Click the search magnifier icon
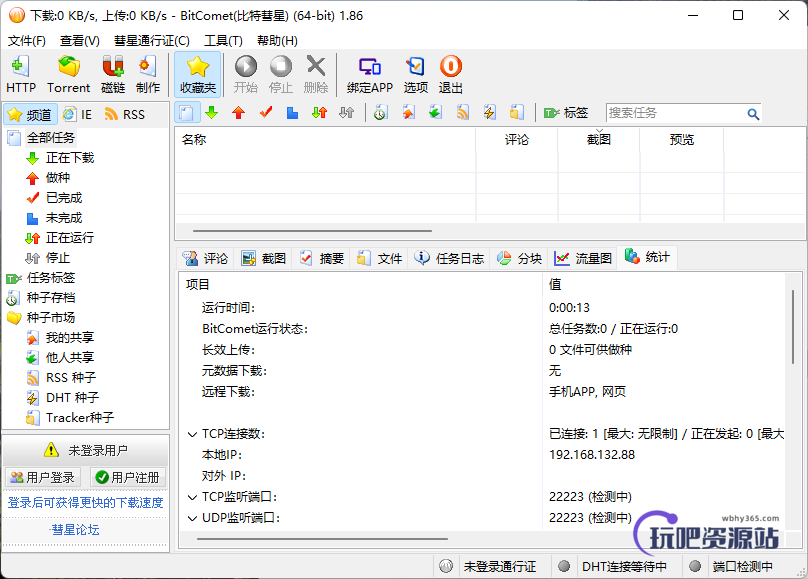 coord(753,114)
